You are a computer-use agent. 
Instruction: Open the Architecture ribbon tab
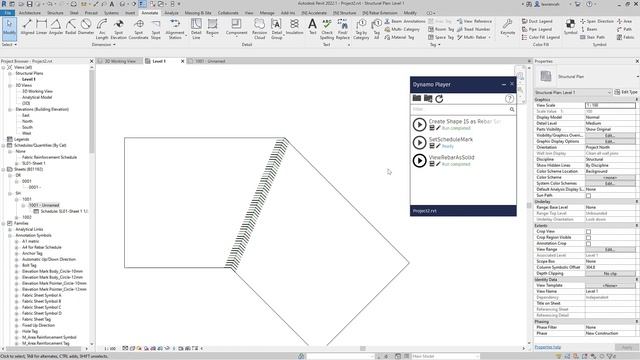30,13
